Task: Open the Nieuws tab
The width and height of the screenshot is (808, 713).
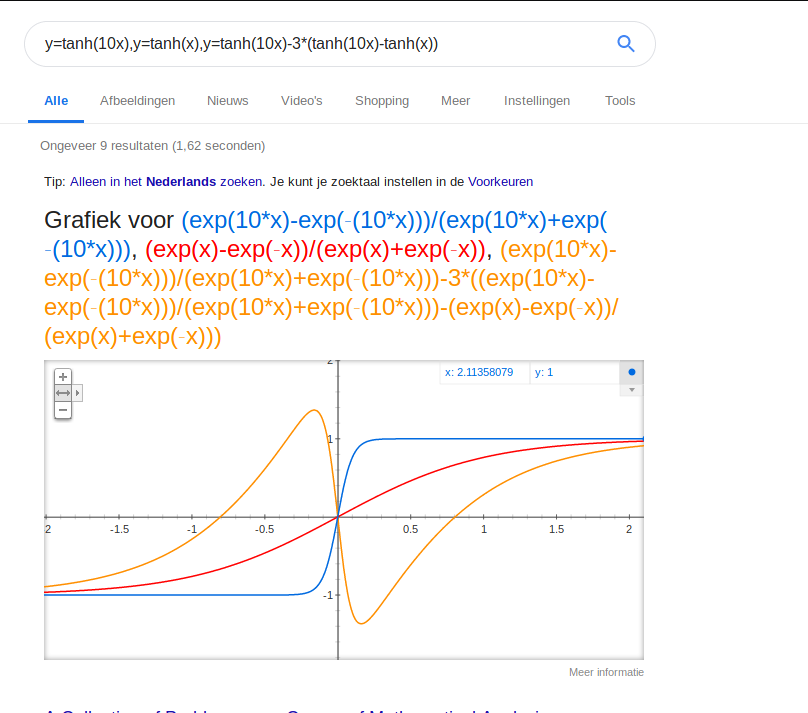Action: pos(228,101)
